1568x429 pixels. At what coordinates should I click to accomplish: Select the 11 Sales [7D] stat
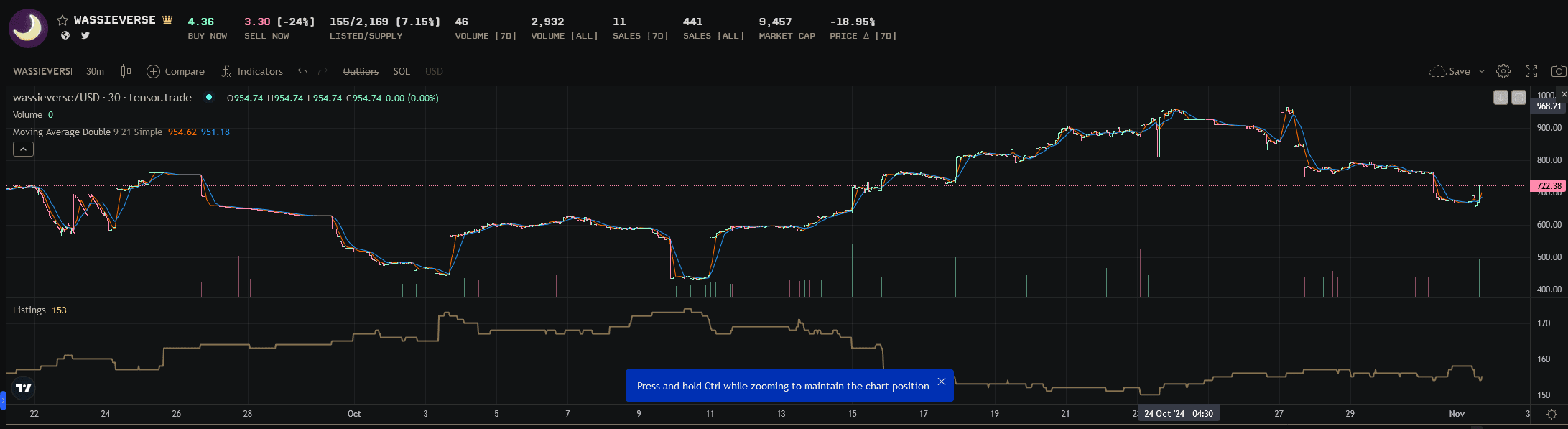640,28
